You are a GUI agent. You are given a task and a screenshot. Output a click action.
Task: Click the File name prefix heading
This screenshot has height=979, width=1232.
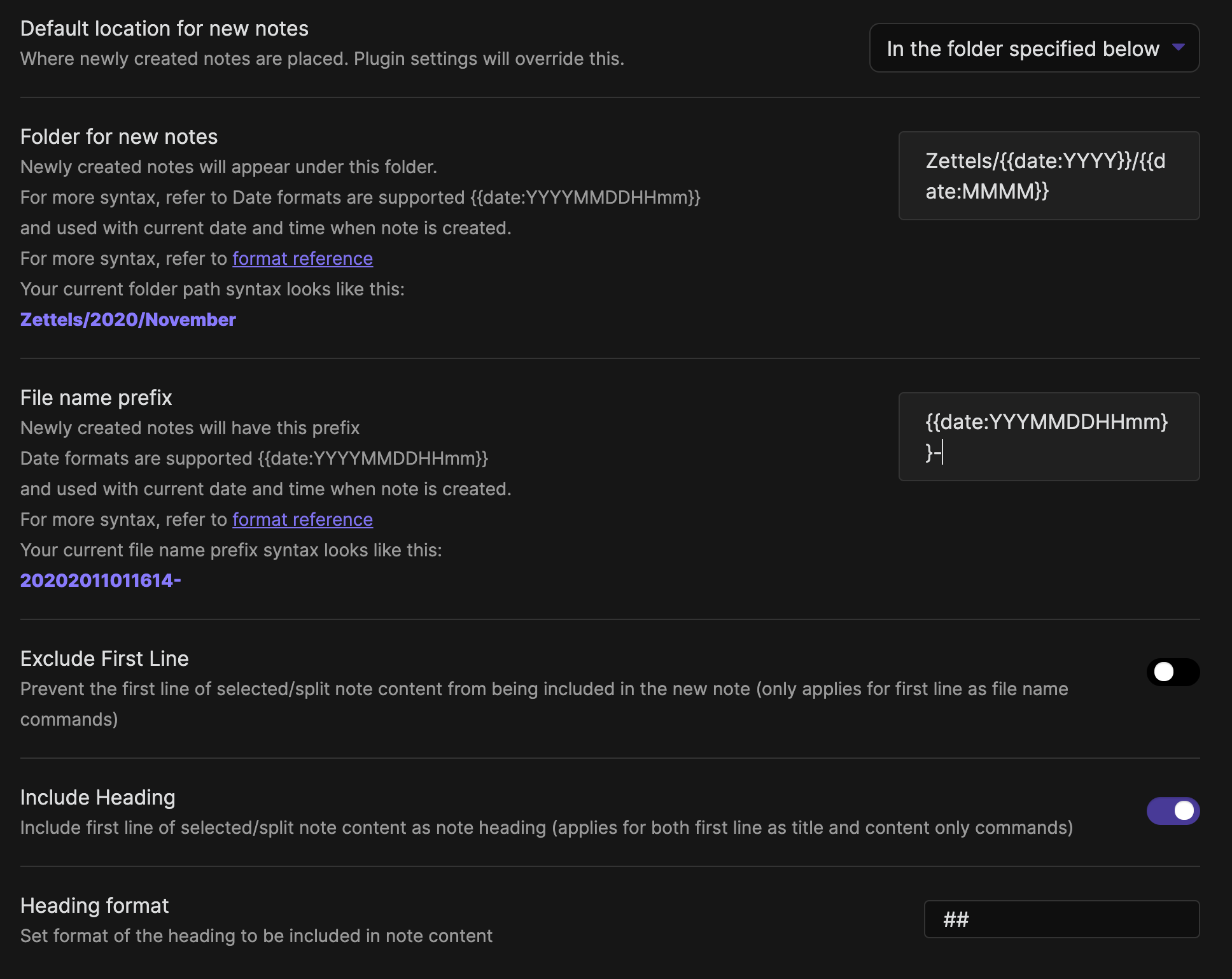96,398
